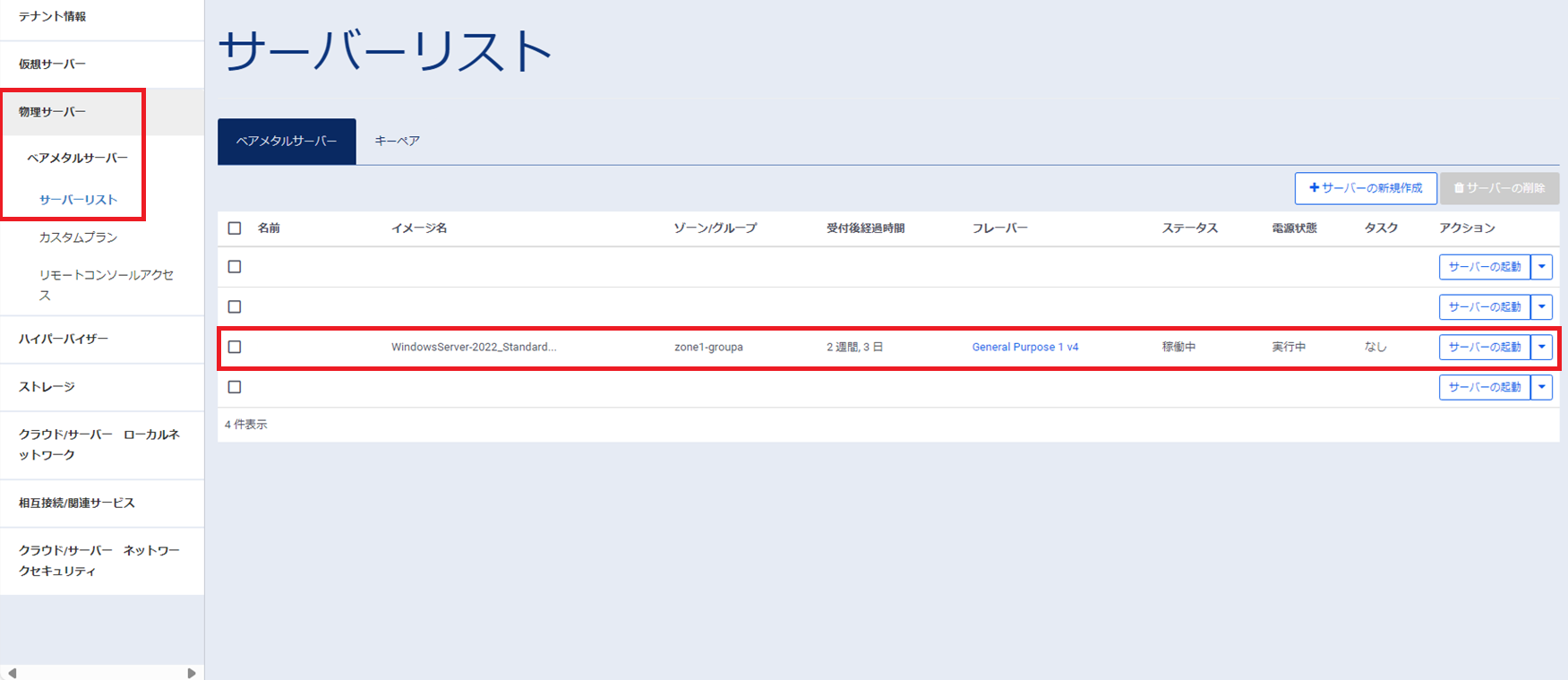Collapse the 物理サーバー sidebar section
Screen dimensions: 1568x680
(x=53, y=112)
